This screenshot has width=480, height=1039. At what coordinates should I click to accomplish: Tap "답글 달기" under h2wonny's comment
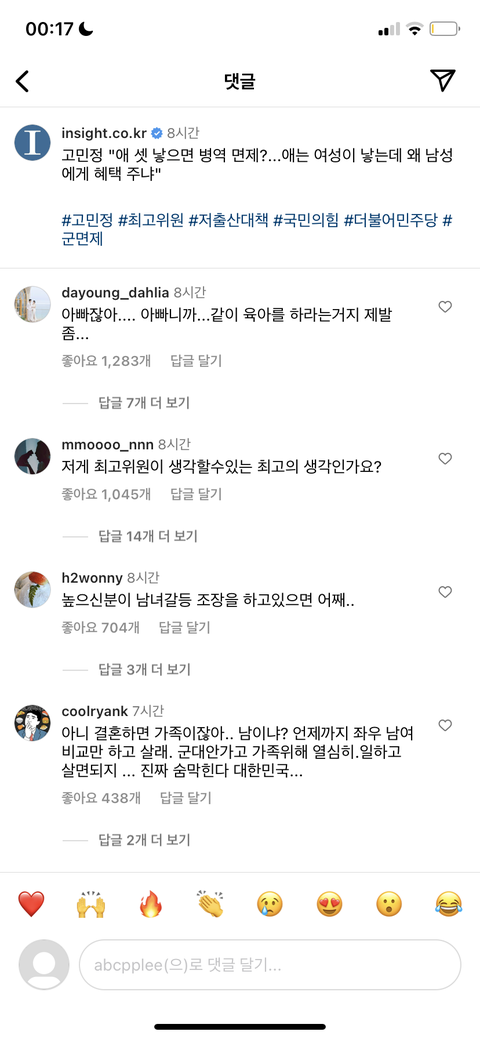click(x=184, y=627)
